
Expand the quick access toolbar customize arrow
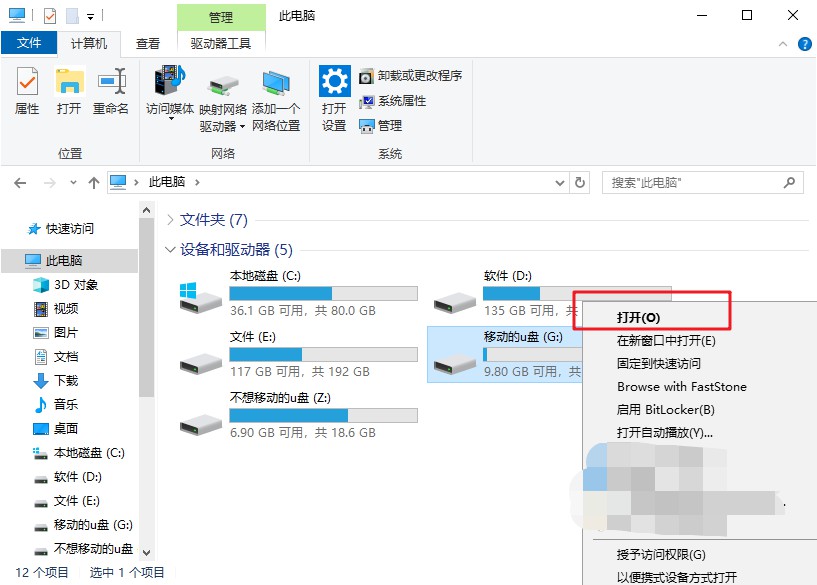[x=91, y=16]
